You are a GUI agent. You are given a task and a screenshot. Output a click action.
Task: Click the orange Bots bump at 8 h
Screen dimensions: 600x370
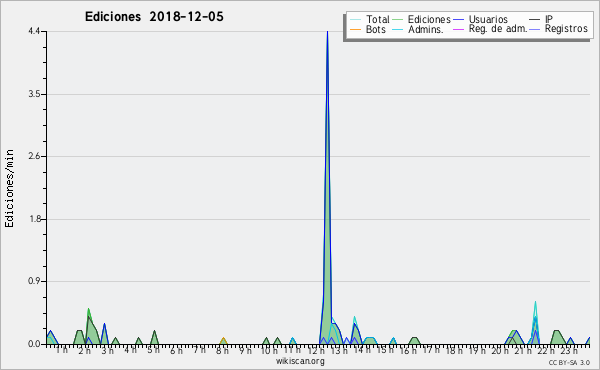tap(223, 341)
